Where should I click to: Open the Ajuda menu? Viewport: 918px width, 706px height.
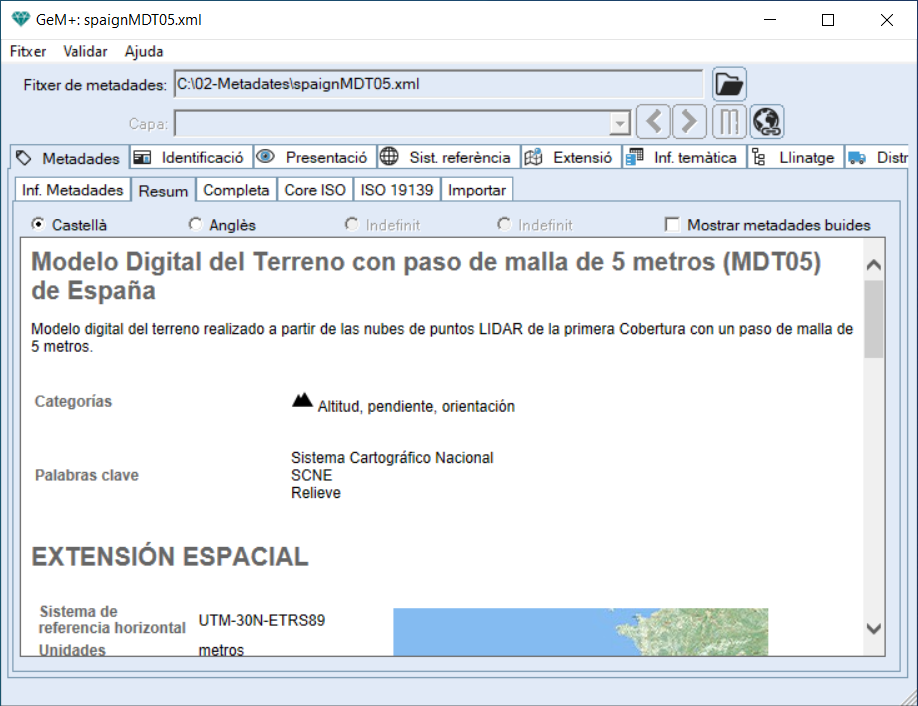[x=144, y=52]
